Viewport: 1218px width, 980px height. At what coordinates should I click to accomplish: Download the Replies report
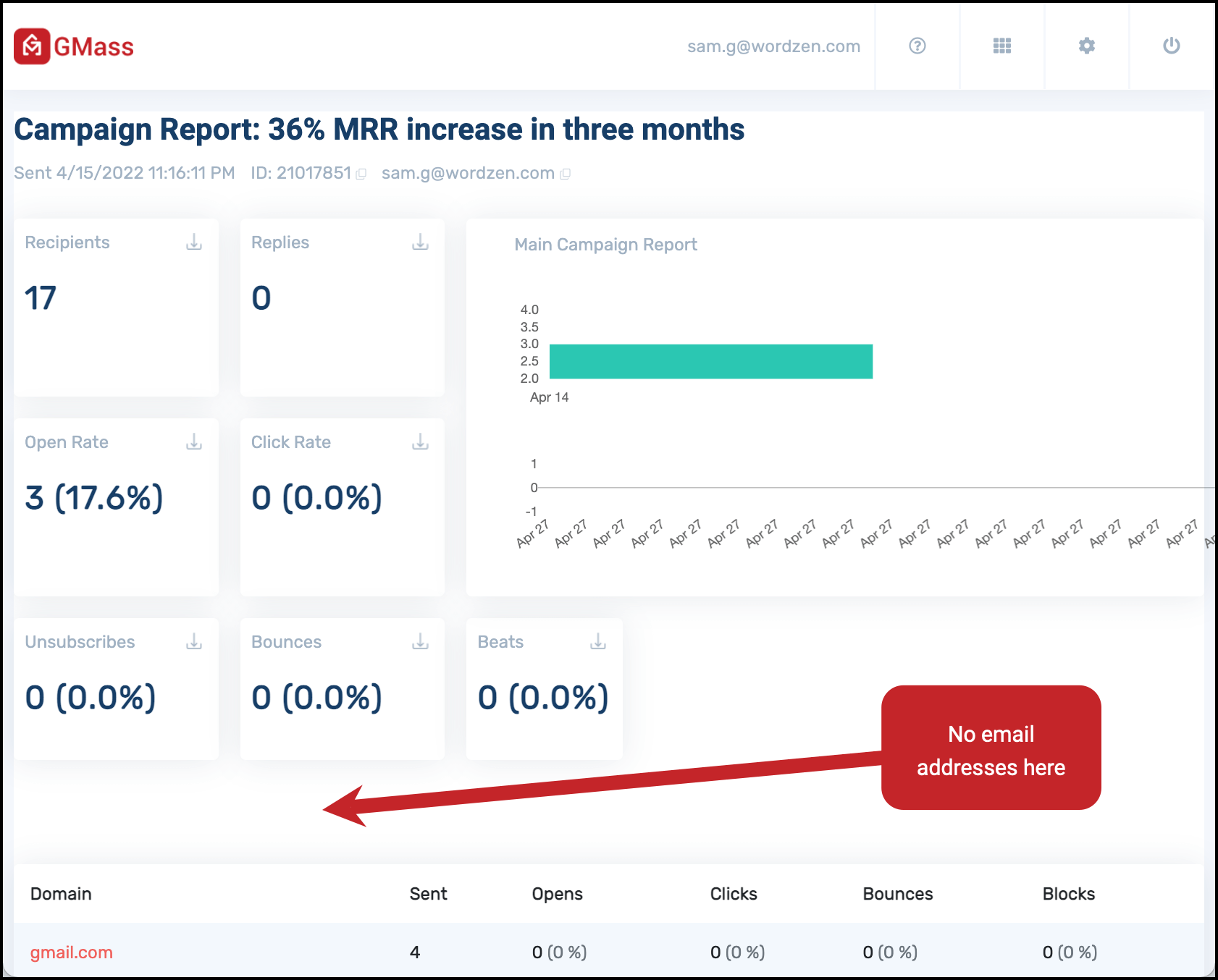point(421,242)
